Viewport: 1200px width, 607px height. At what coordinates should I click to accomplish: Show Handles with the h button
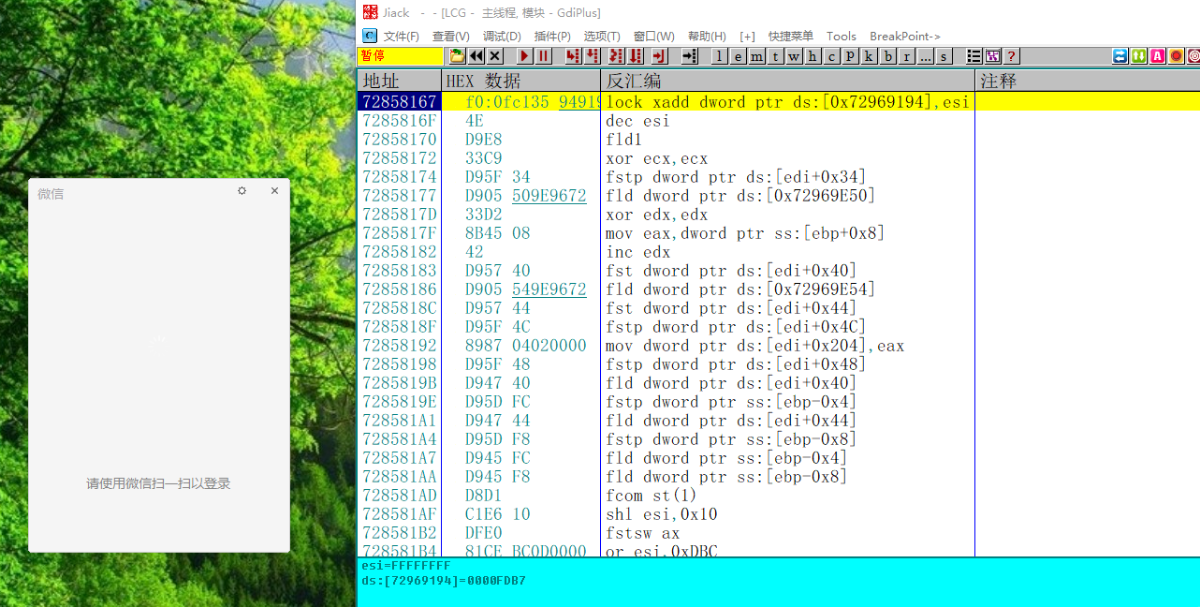(x=812, y=56)
